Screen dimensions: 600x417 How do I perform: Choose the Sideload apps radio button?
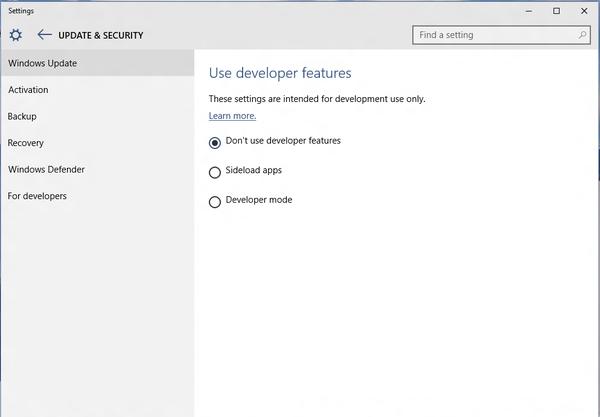(215, 172)
